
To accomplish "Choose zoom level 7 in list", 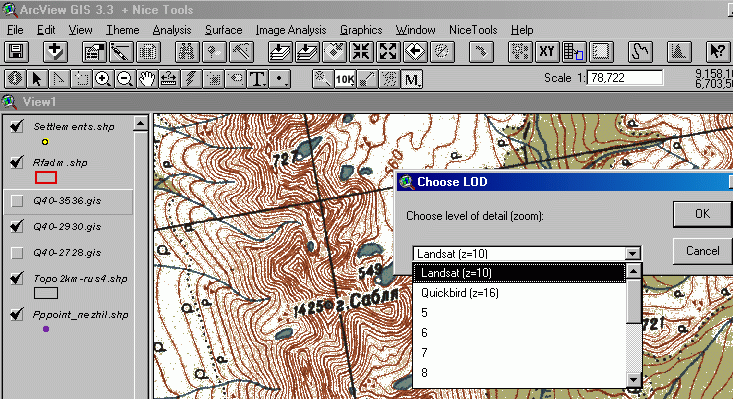I will 519,353.
